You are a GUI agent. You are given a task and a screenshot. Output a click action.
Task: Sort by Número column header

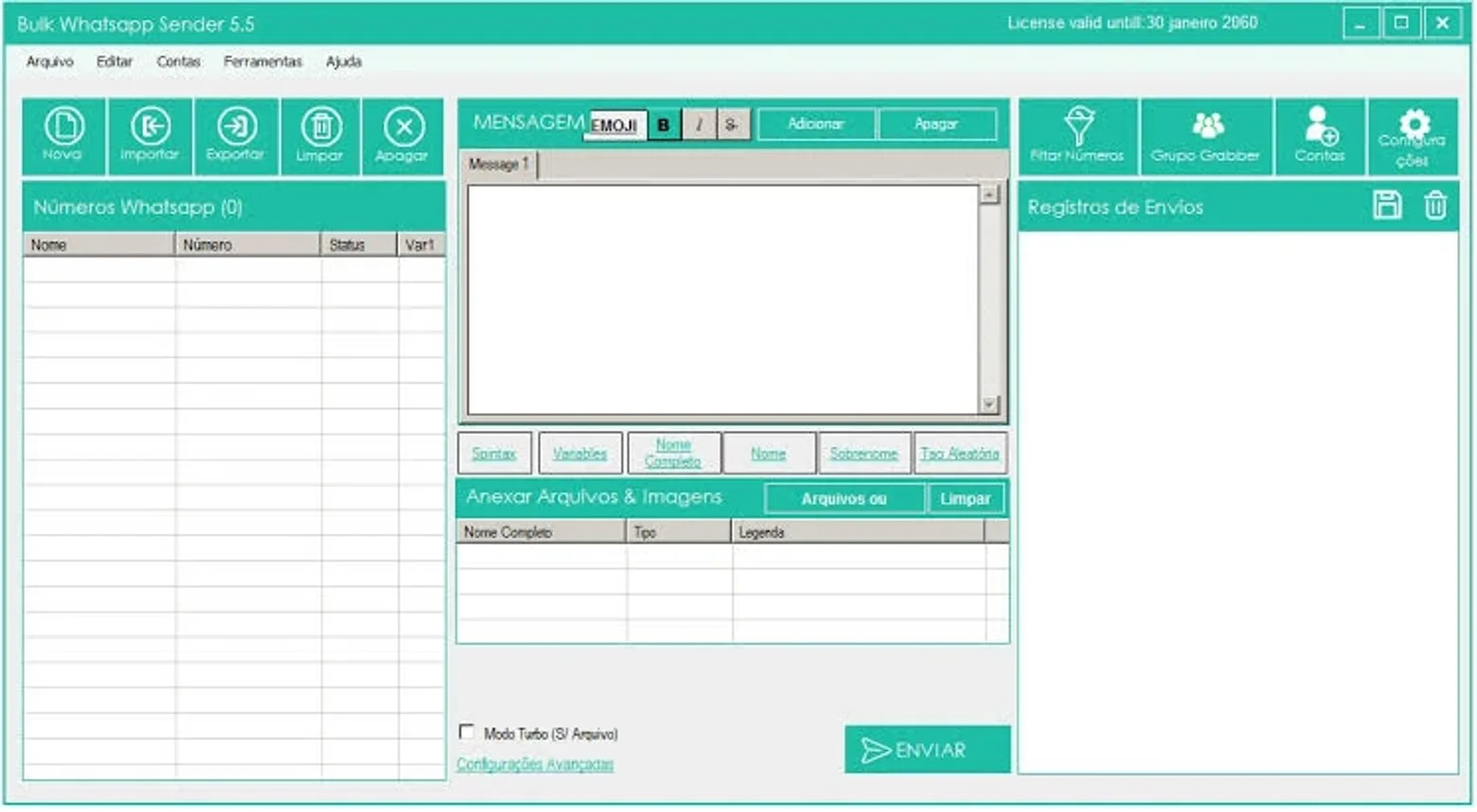248,244
